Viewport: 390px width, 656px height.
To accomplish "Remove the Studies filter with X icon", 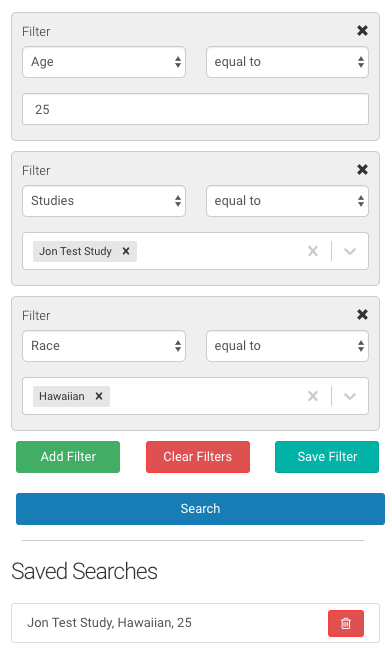I will 362,169.
